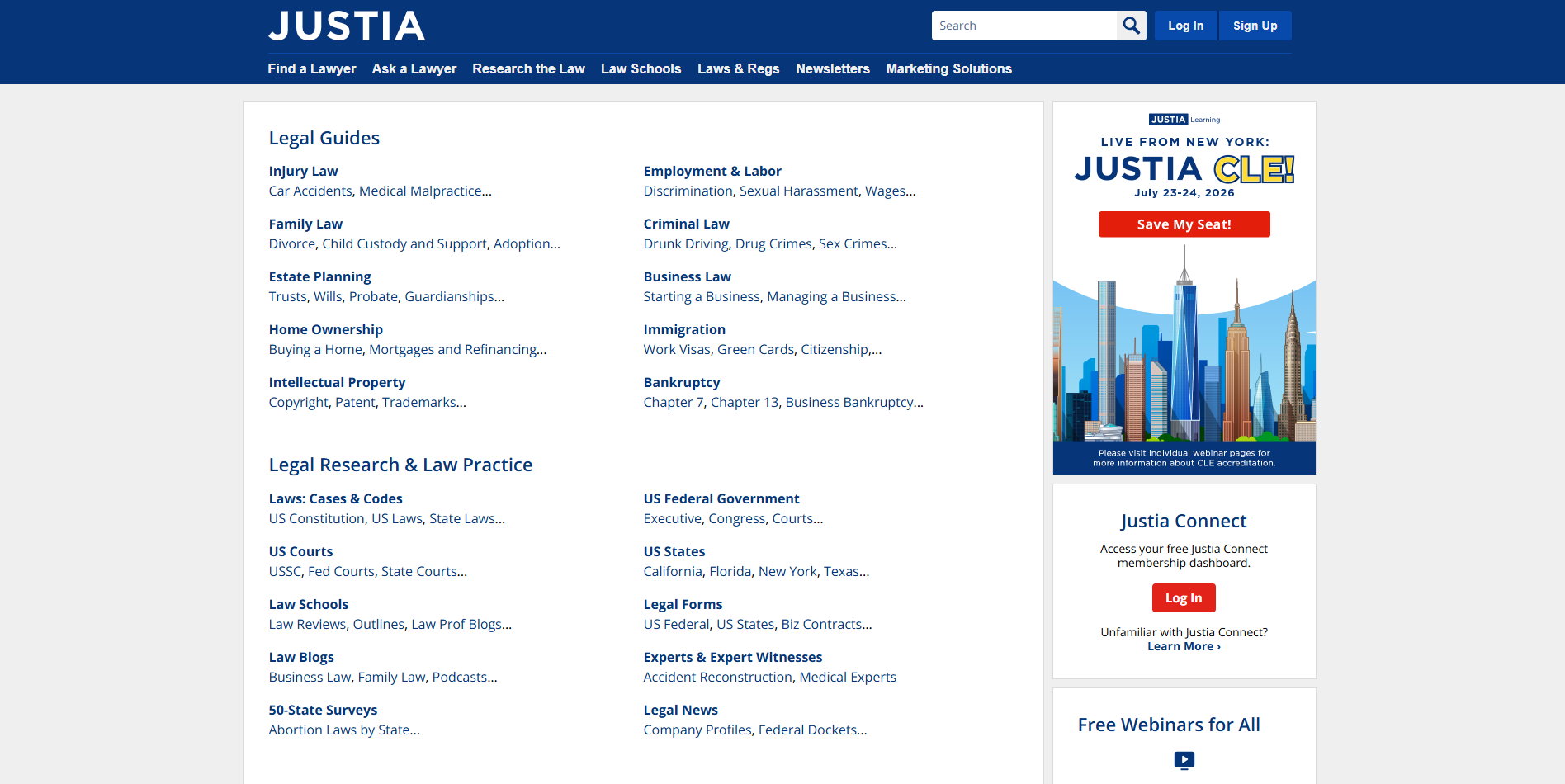1565x784 pixels.
Task: Click the Justia logo in header
Action: point(347,26)
